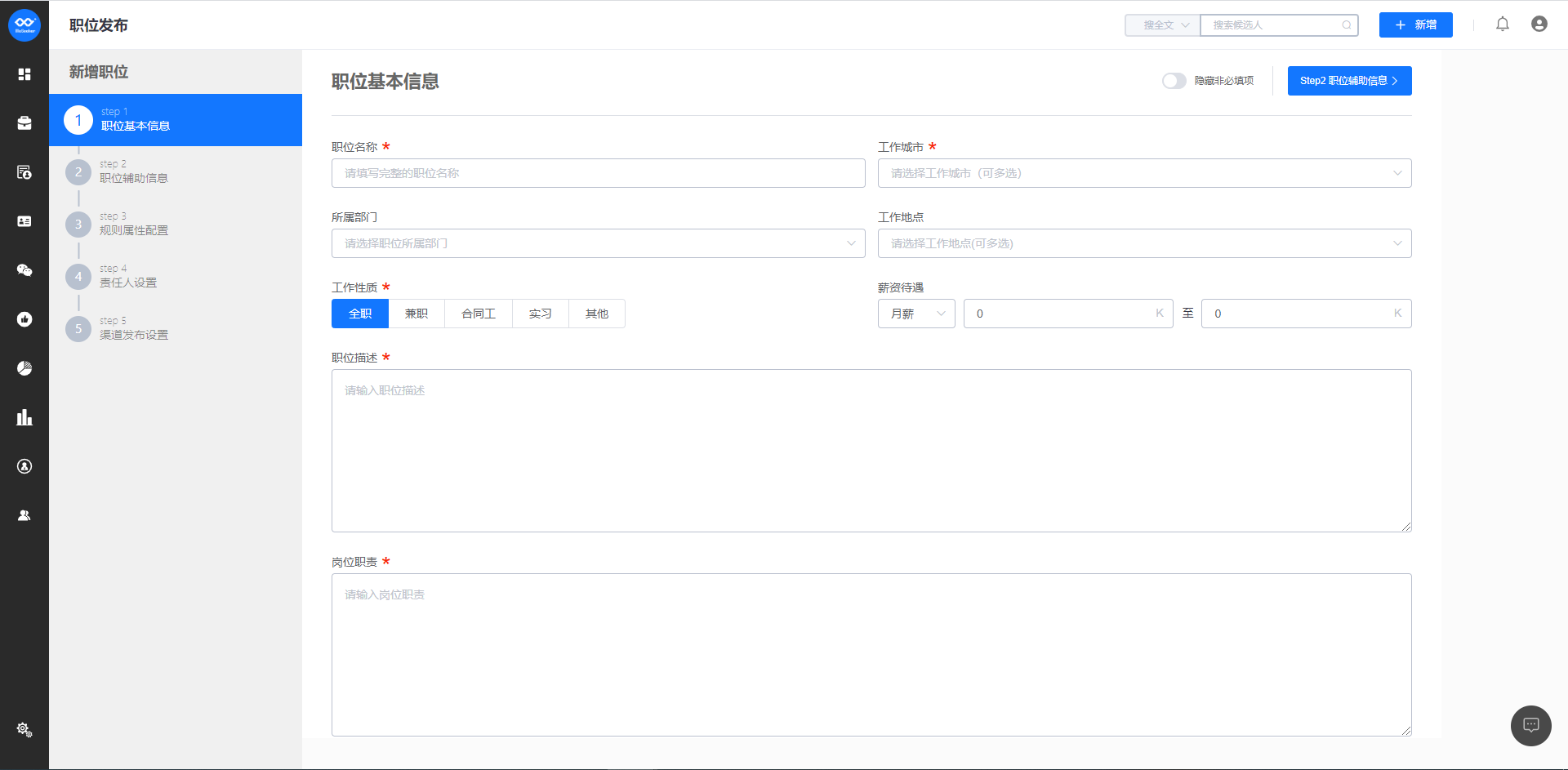Open the WeChat icon in sidebar

click(24, 270)
